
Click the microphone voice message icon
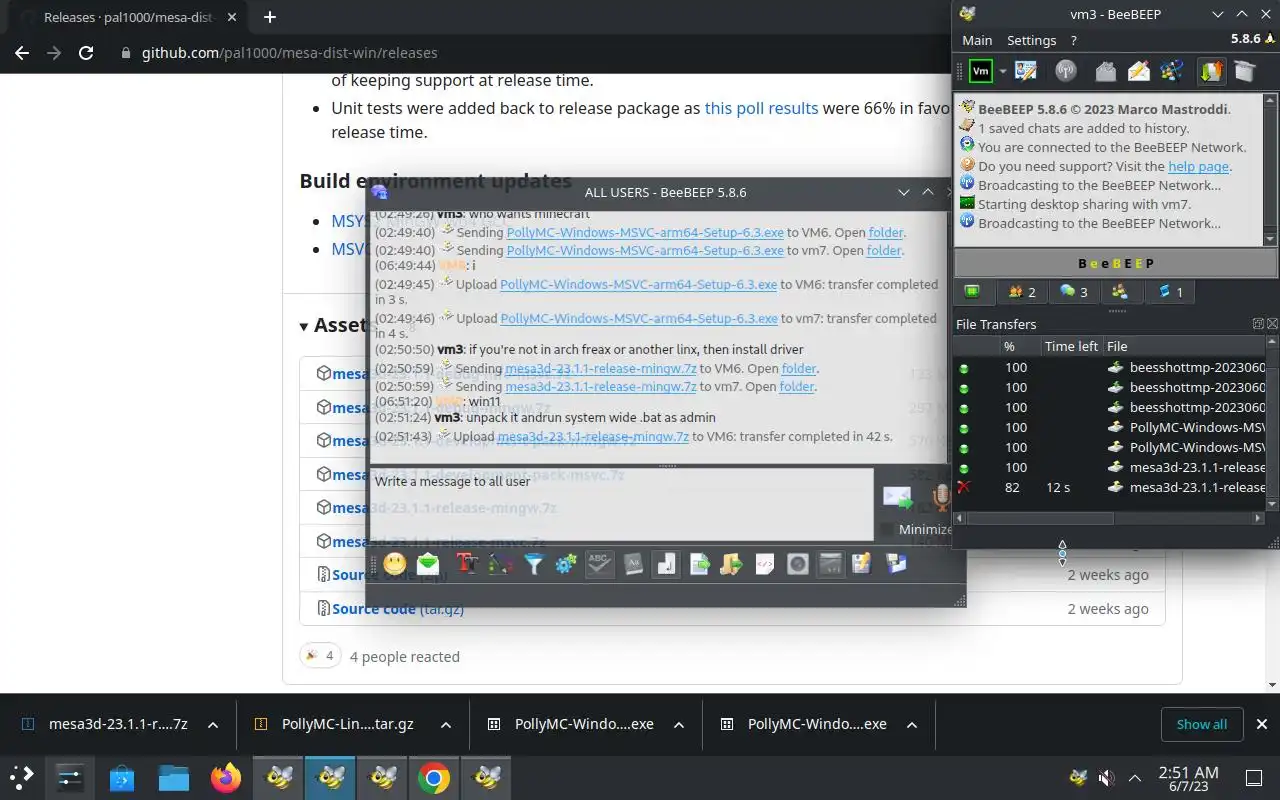point(940,497)
